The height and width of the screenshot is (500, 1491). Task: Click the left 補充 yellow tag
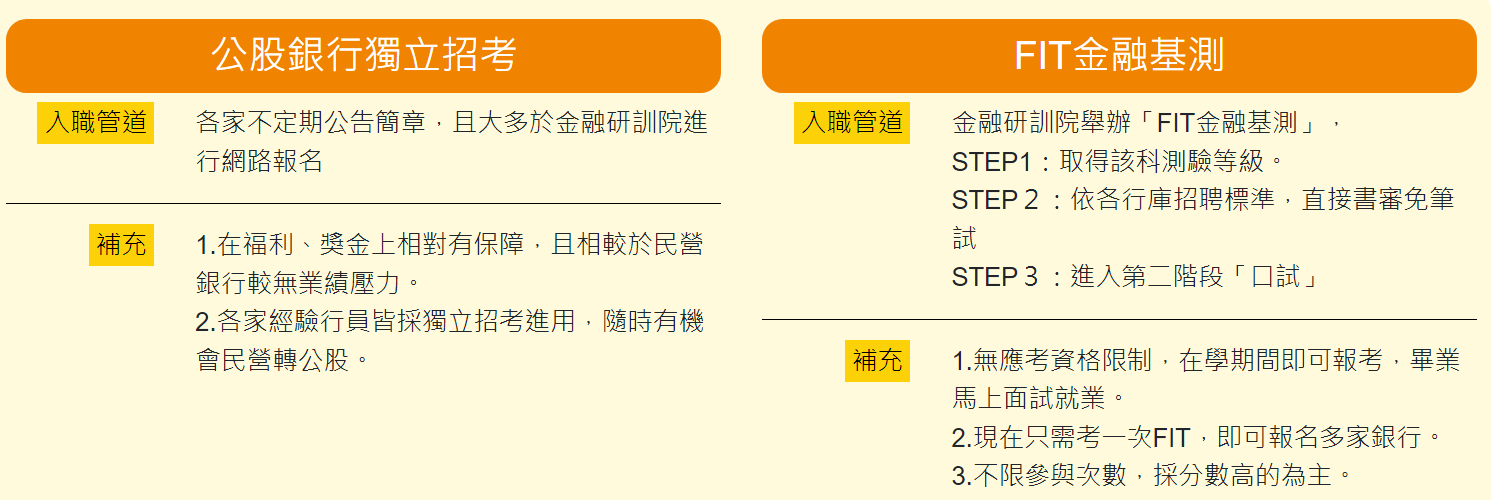point(121,244)
